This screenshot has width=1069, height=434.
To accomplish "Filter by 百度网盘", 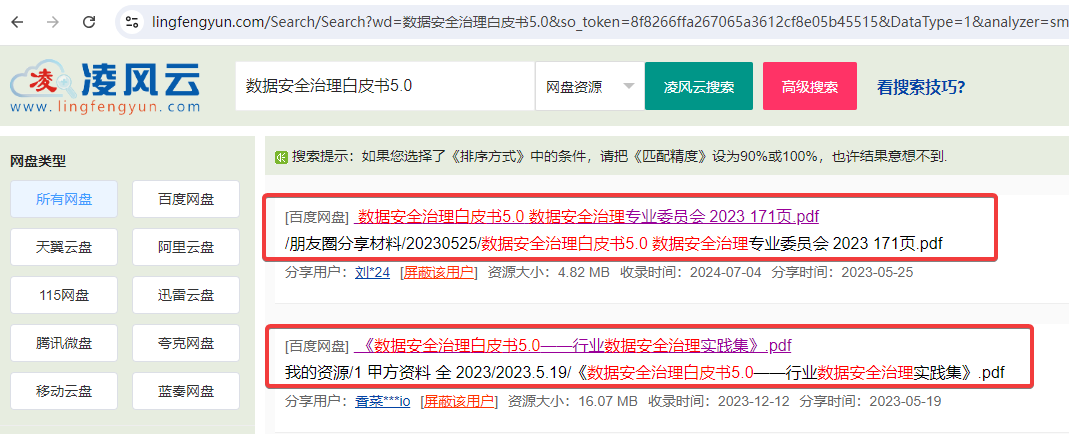I will pos(186,199).
